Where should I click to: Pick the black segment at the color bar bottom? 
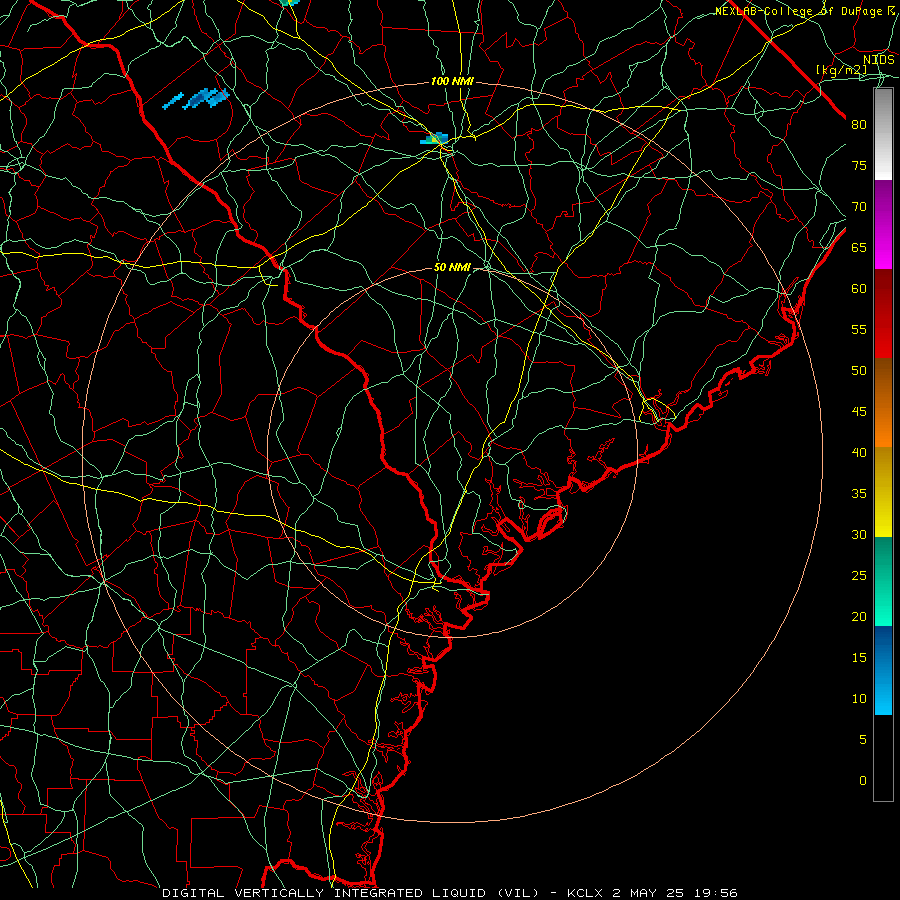pos(883,758)
